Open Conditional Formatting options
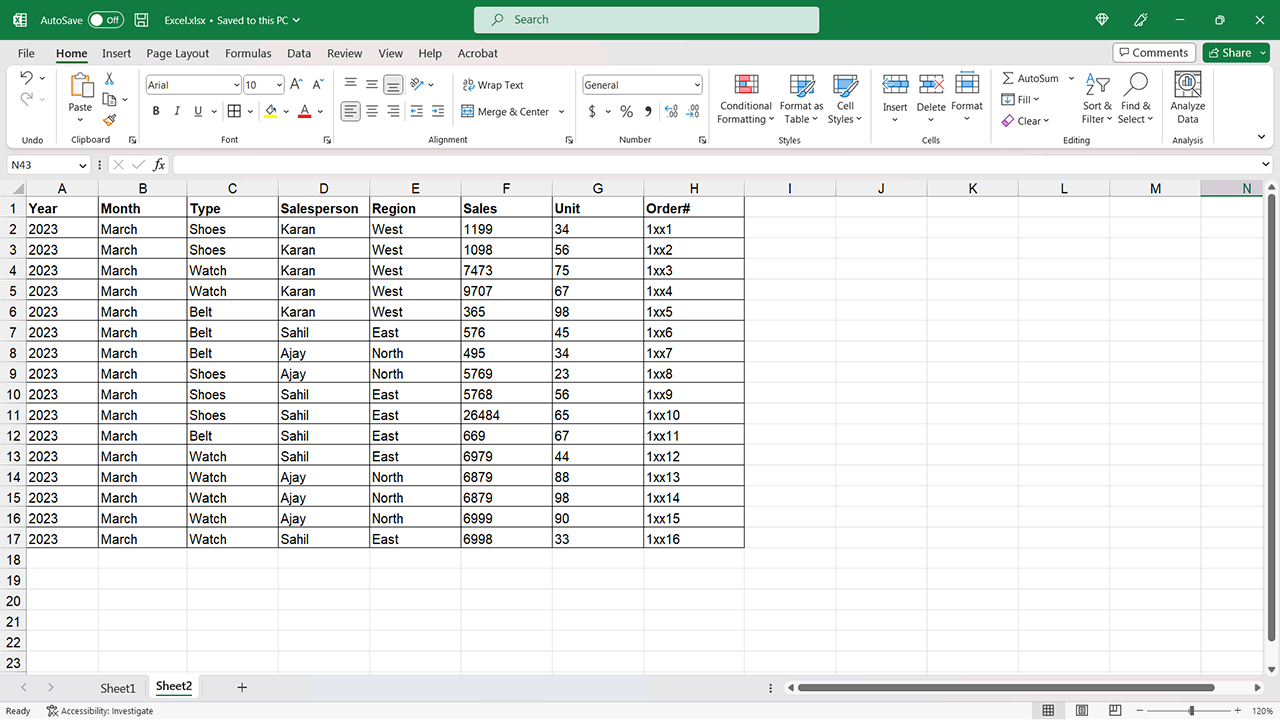The width and height of the screenshot is (1280, 720). tap(745, 98)
